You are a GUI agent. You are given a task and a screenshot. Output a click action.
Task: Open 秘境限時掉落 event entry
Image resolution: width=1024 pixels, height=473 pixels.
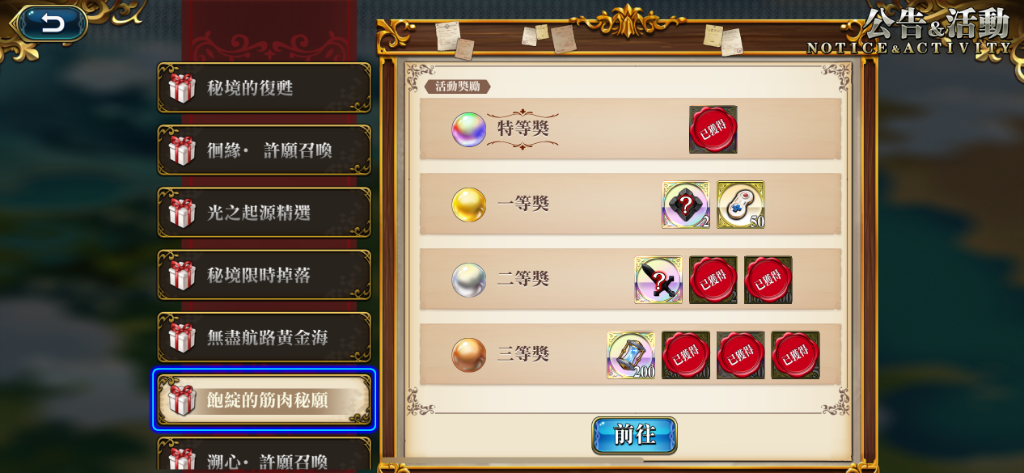point(264,275)
